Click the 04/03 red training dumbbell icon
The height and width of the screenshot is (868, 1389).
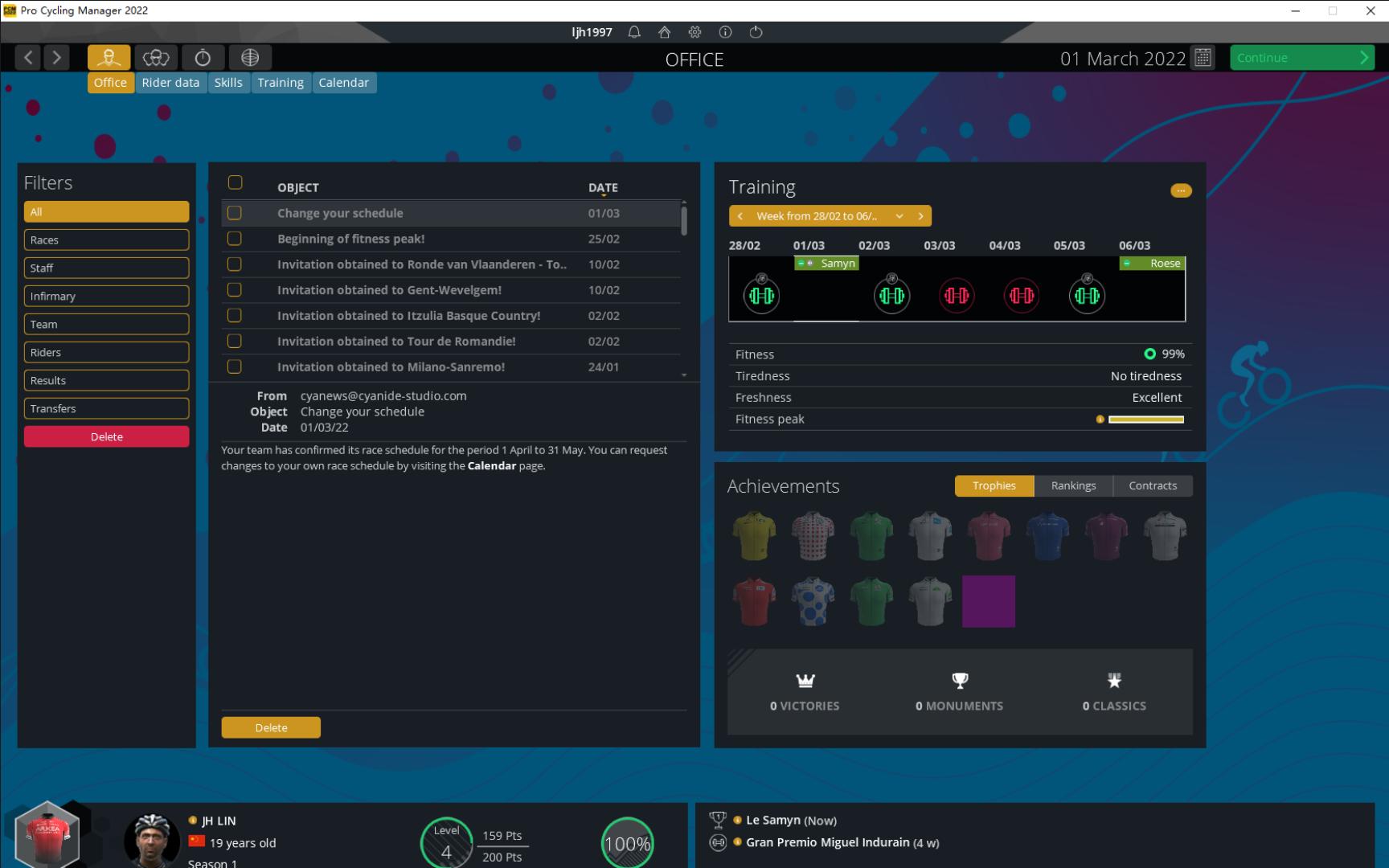click(1022, 295)
